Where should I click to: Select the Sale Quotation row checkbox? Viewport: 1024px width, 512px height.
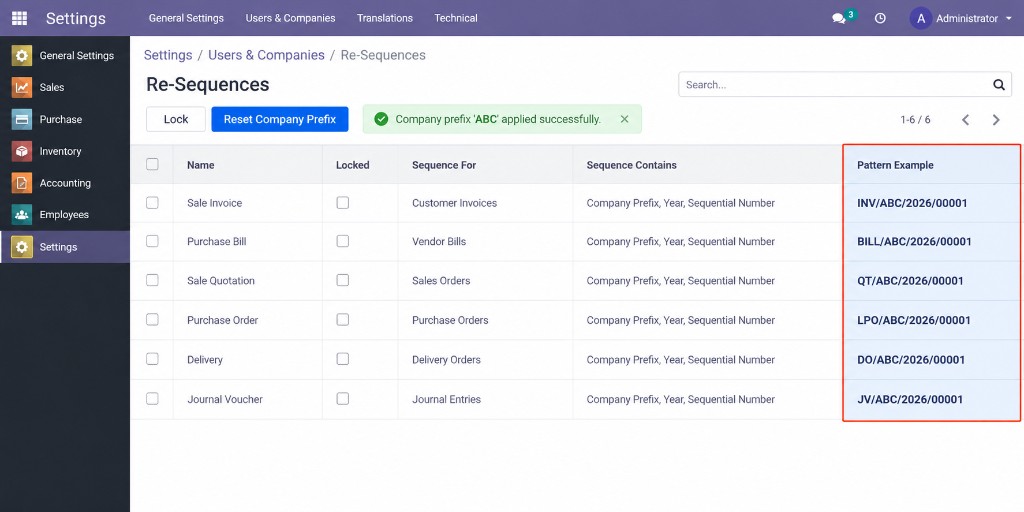(x=152, y=280)
